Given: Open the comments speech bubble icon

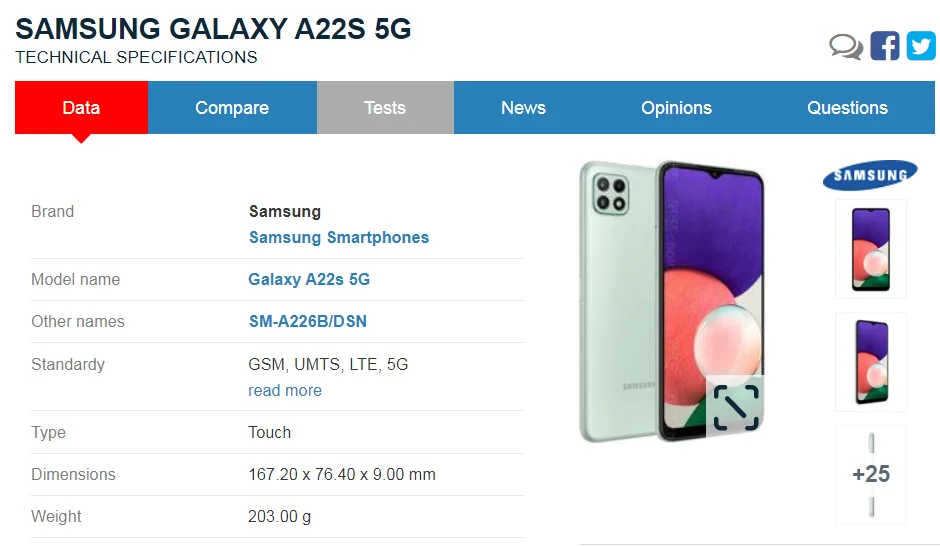Looking at the screenshot, I should pos(846,46).
